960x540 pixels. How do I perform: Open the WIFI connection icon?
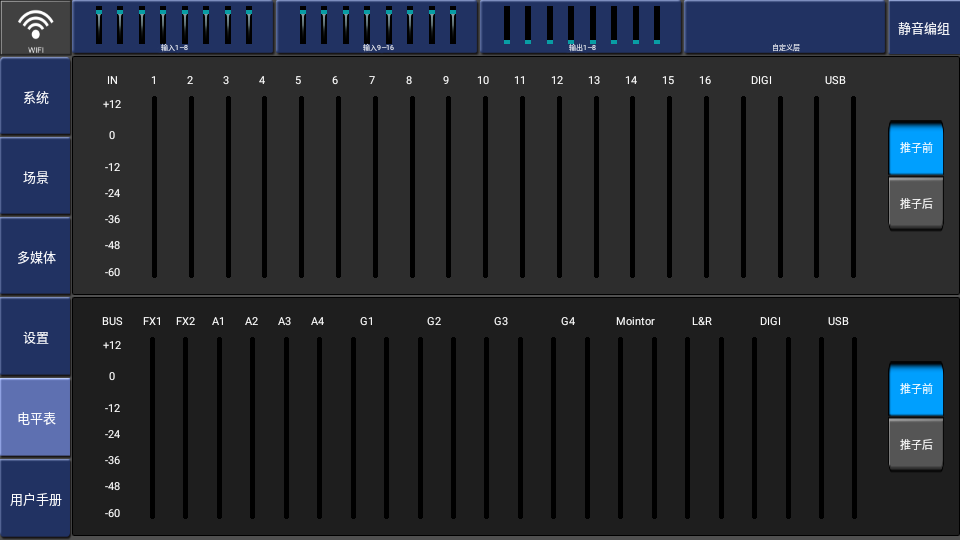click(x=36, y=28)
